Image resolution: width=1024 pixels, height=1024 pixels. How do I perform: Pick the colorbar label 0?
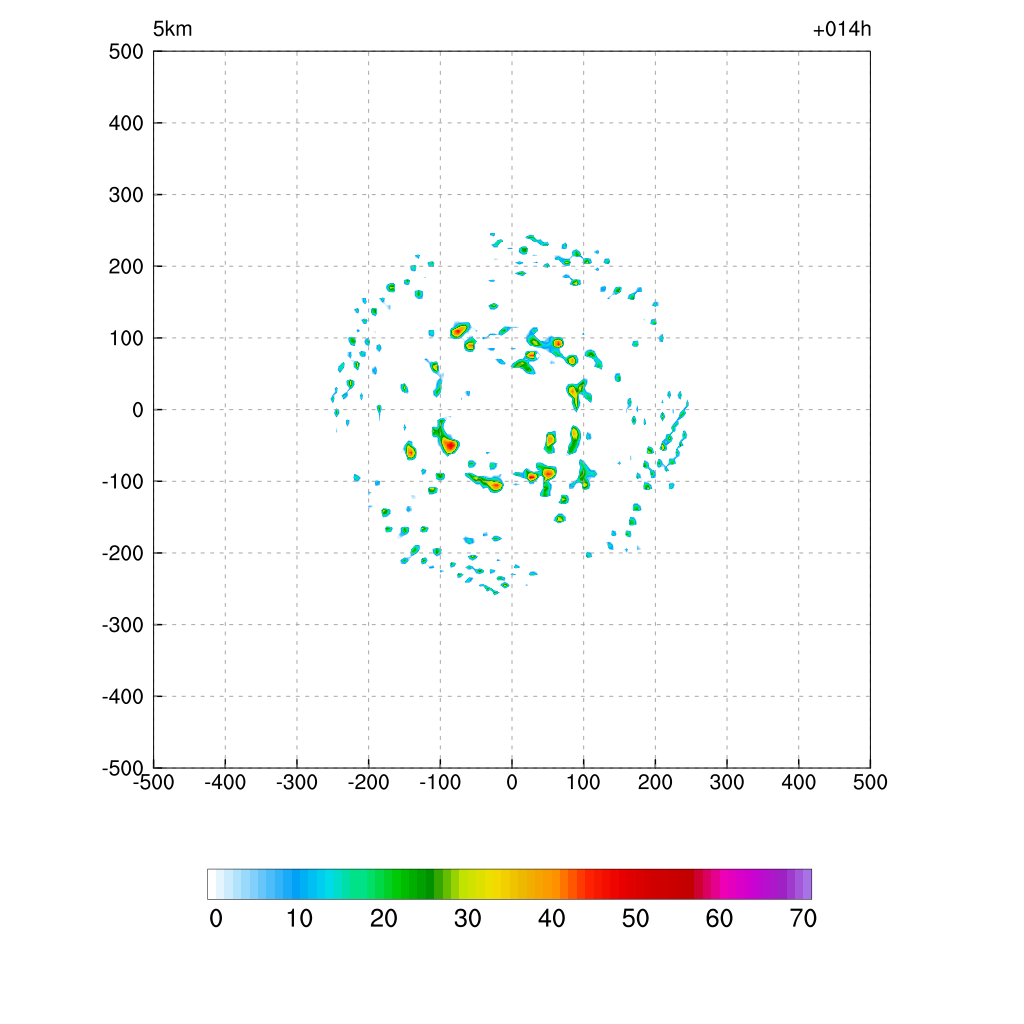click(216, 919)
